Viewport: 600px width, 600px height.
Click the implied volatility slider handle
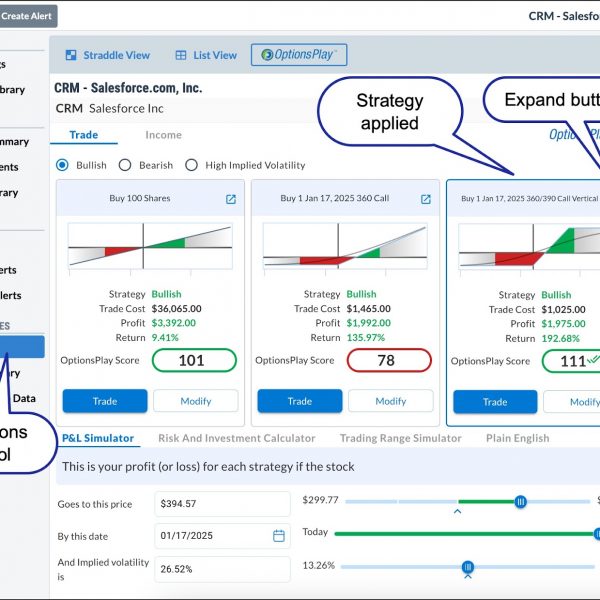(x=468, y=567)
